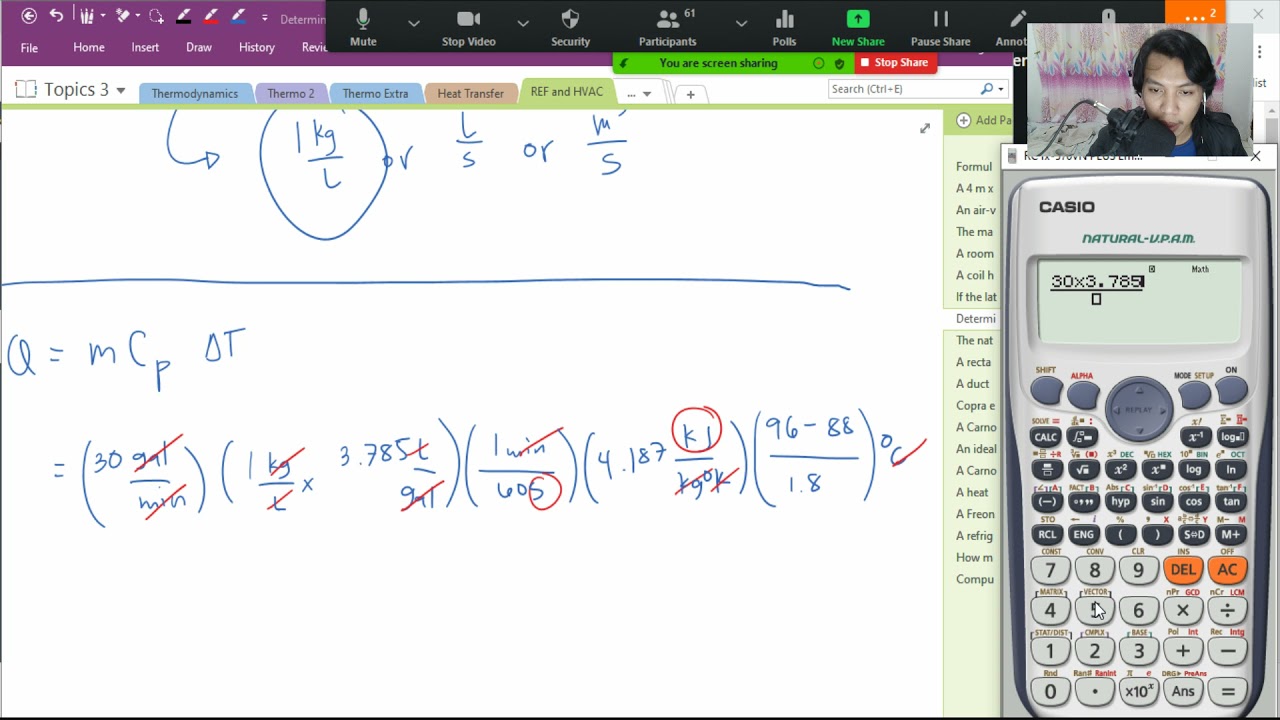Choose the black pen
This screenshot has height=720, width=1280.
coord(184,16)
